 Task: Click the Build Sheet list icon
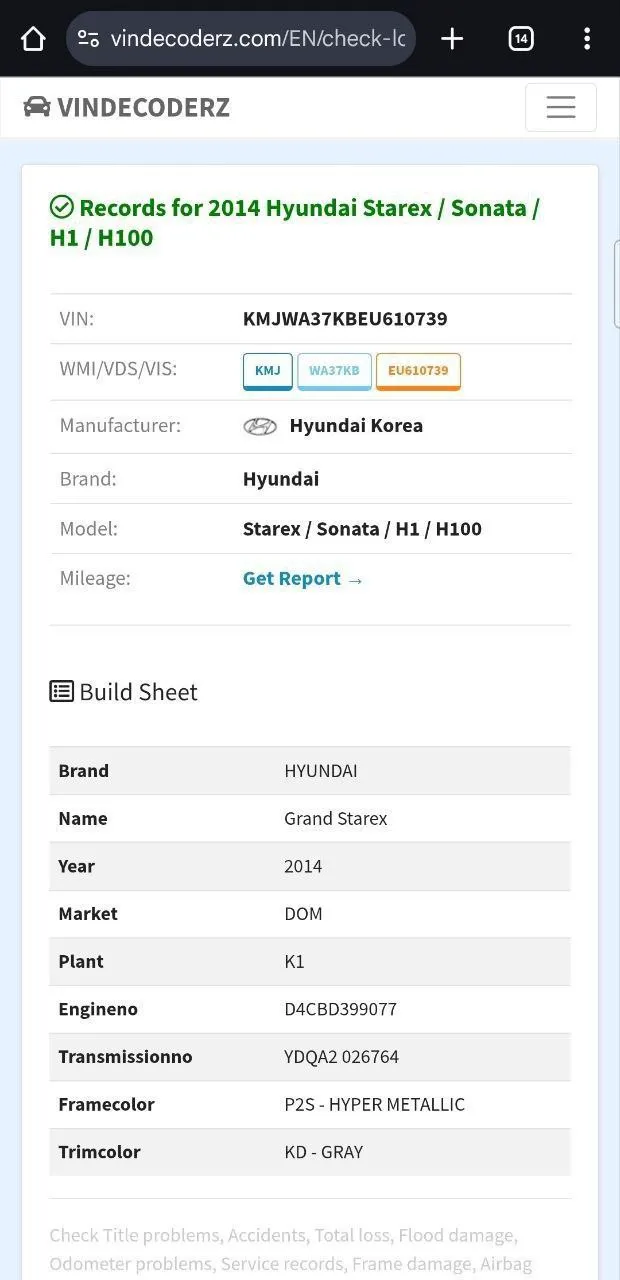[62, 691]
